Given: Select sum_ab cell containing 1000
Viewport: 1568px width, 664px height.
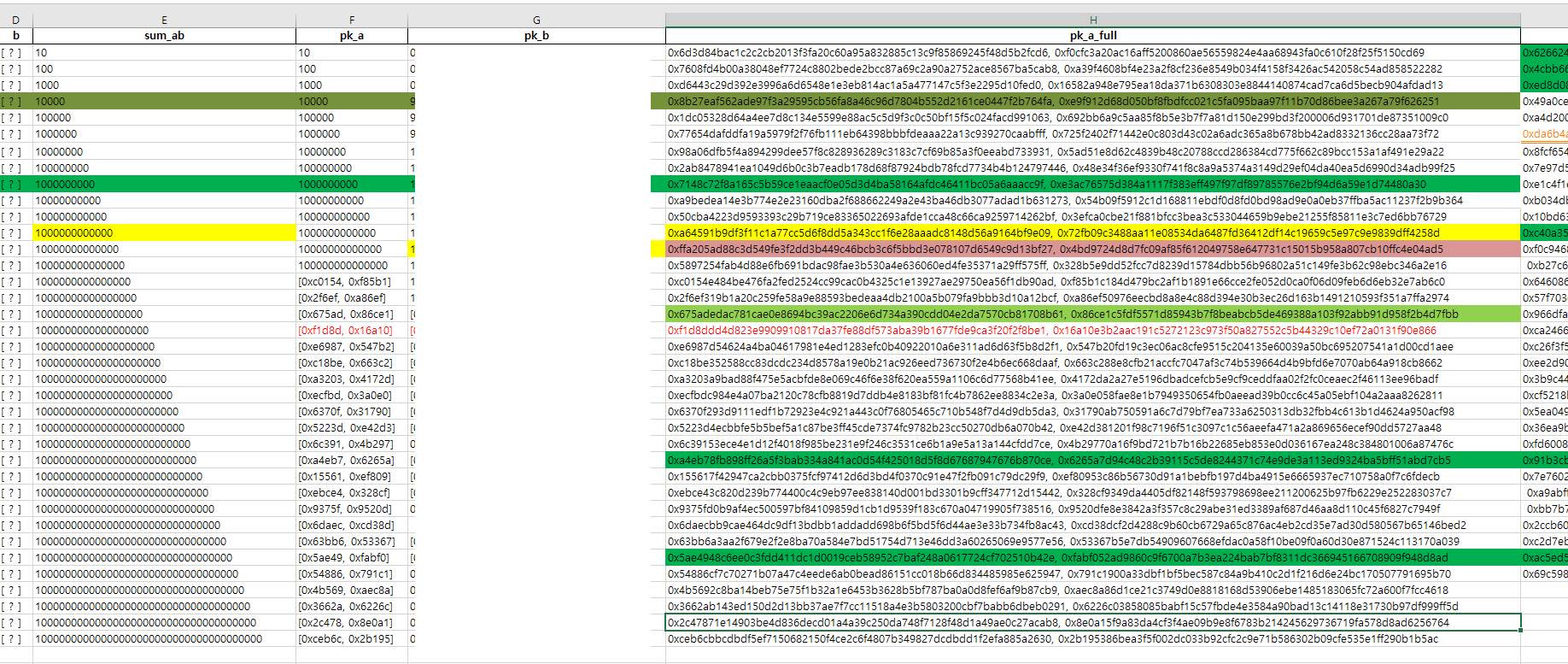Looking at the screenshot, I should click(x=164, y=85).
